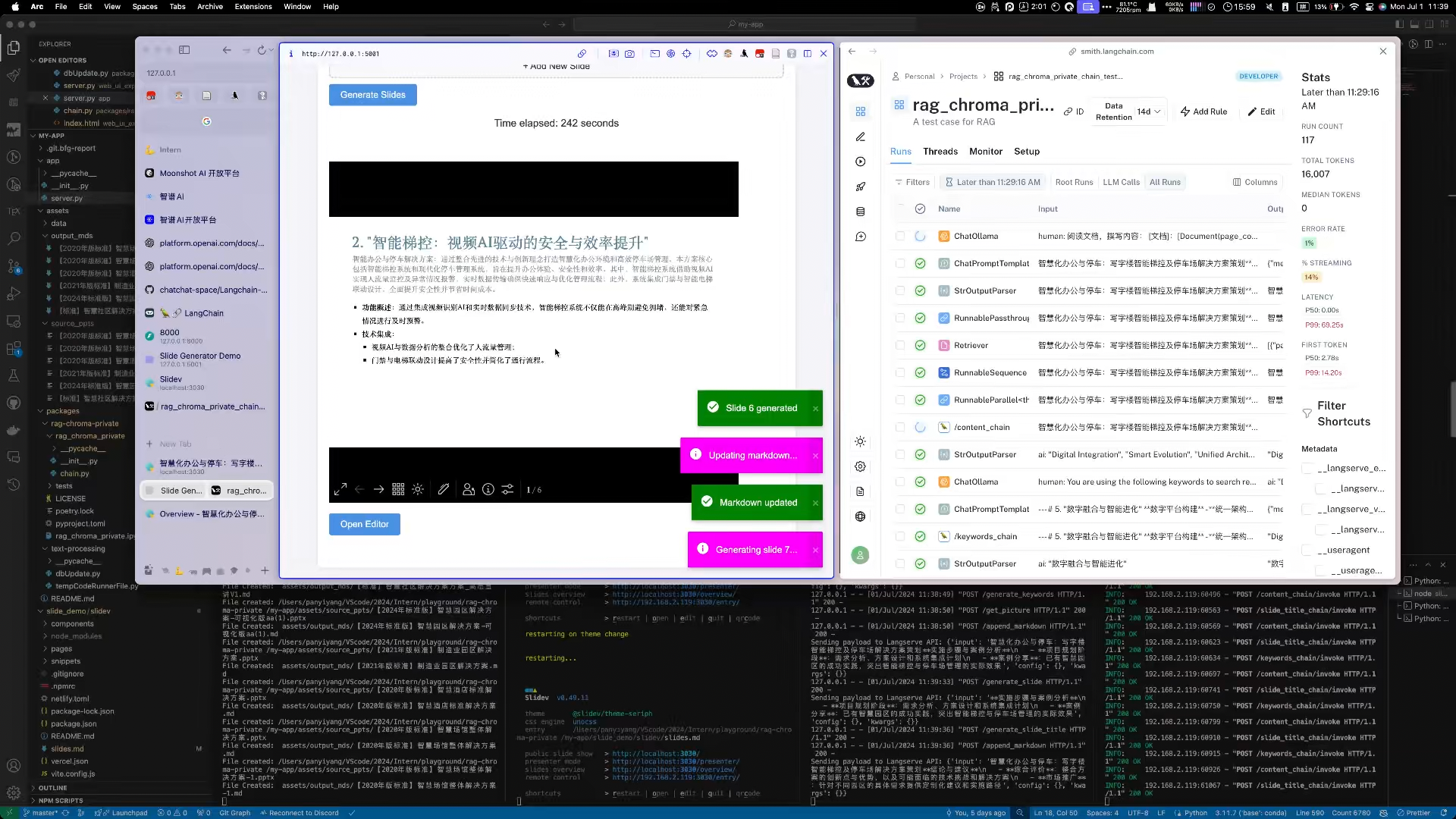1456x819 pixels.
Task: Expand the OUTLINE section in explorer
Action: 52,788
